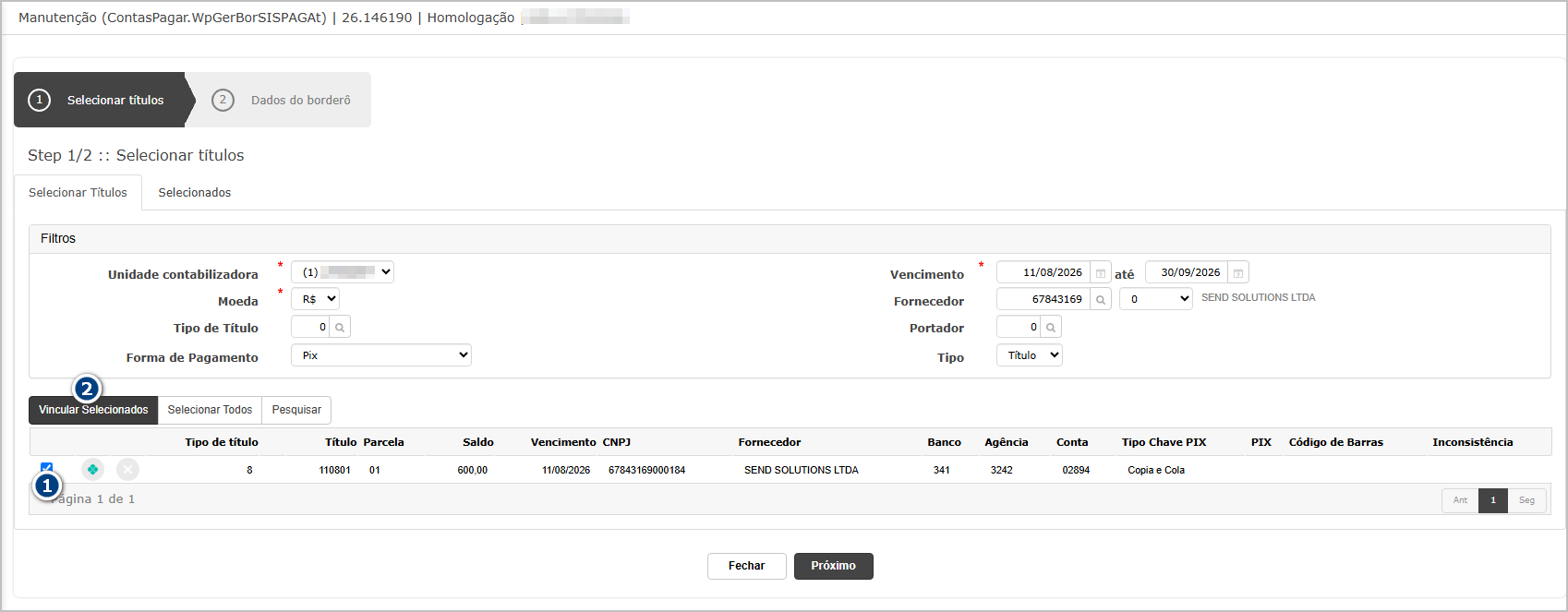The width and height of the screenshot is (1568, 612).
Task: Focus Vencimento end date field 30/09/2026
Action: [x=1187, y=272]
